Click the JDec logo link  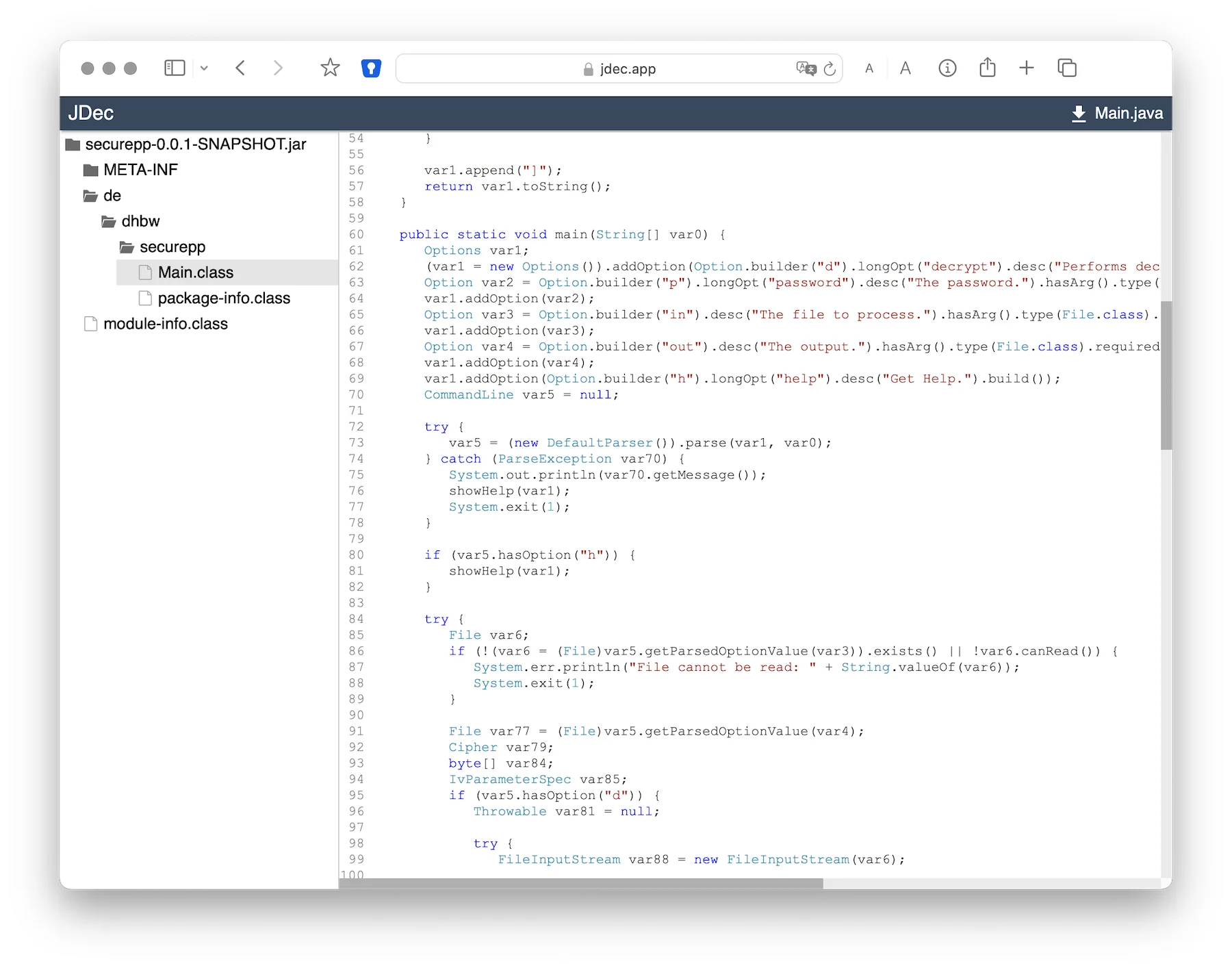coord(91,114)
